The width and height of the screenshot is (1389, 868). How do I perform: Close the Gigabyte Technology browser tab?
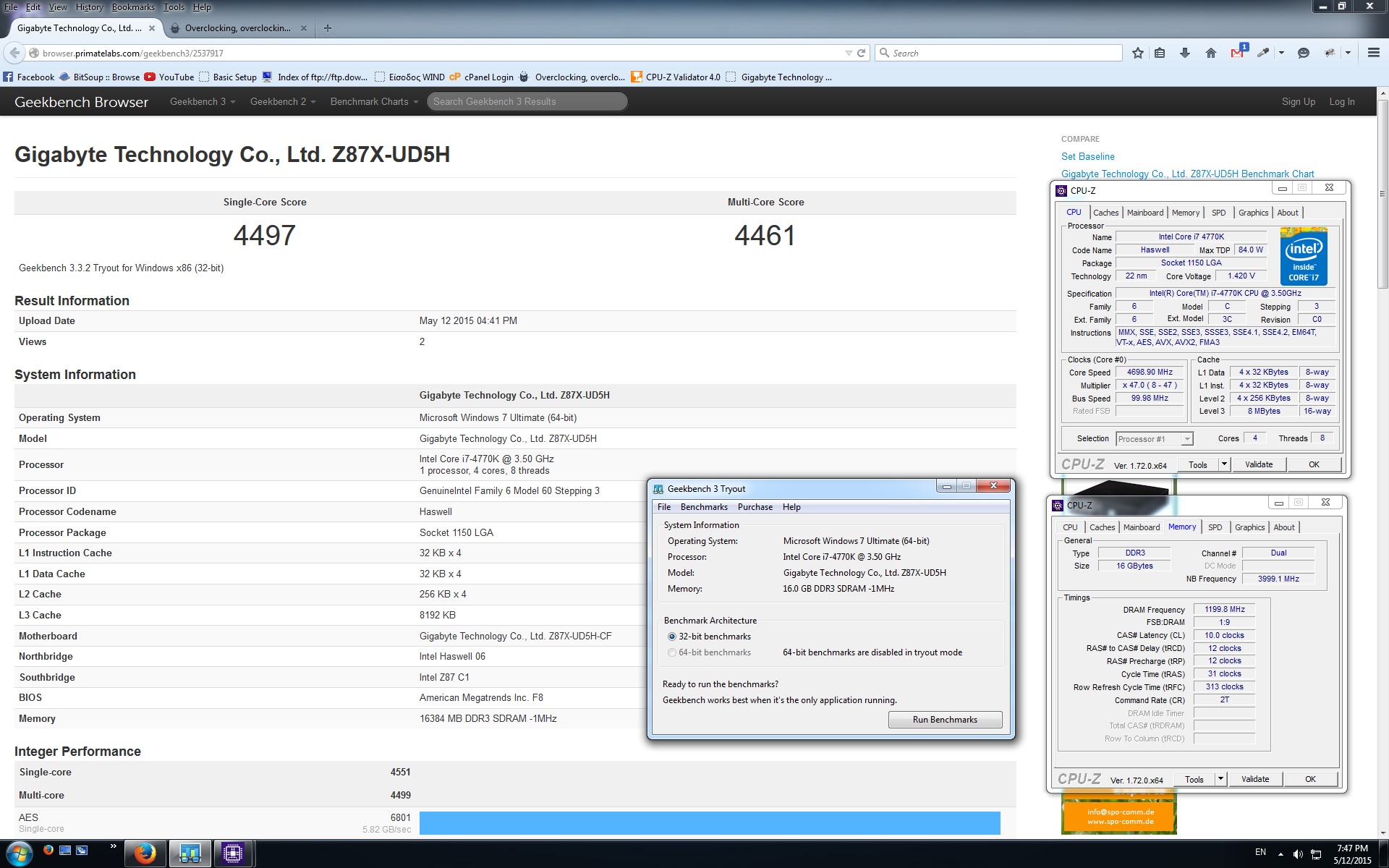pyautogui.click(x=151, y=28)
